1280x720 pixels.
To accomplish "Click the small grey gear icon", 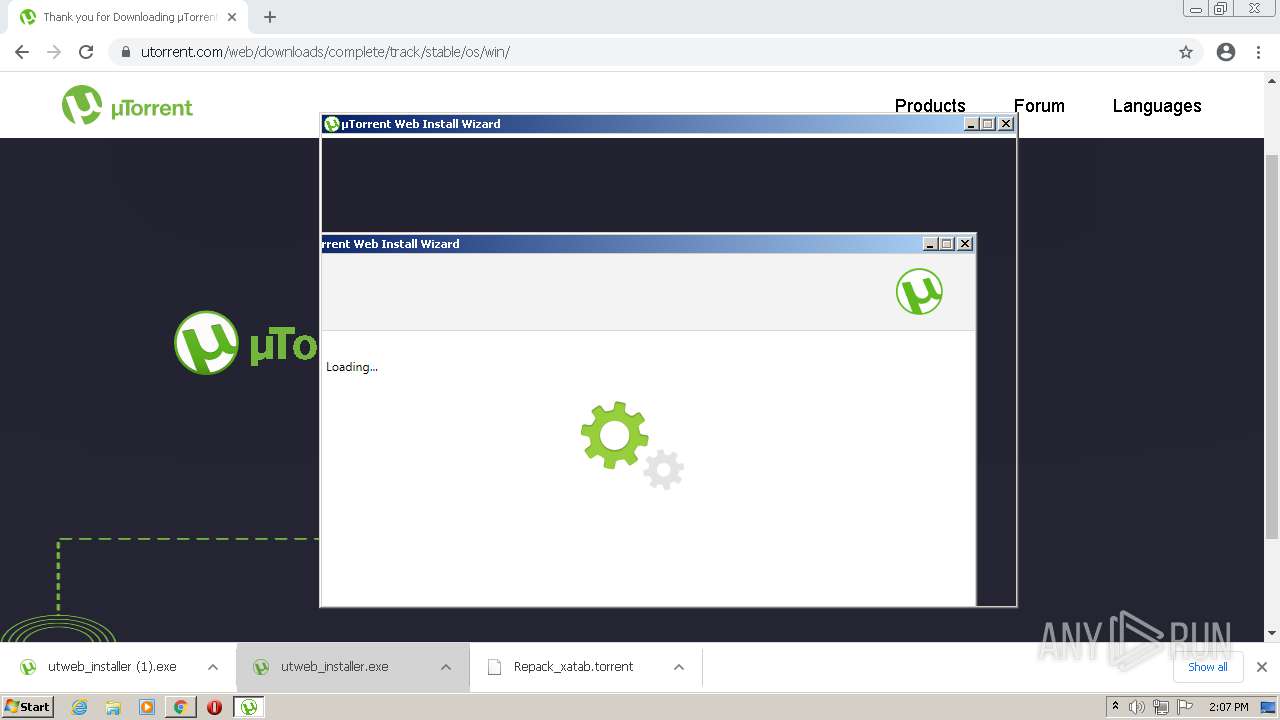I will 664,469.
